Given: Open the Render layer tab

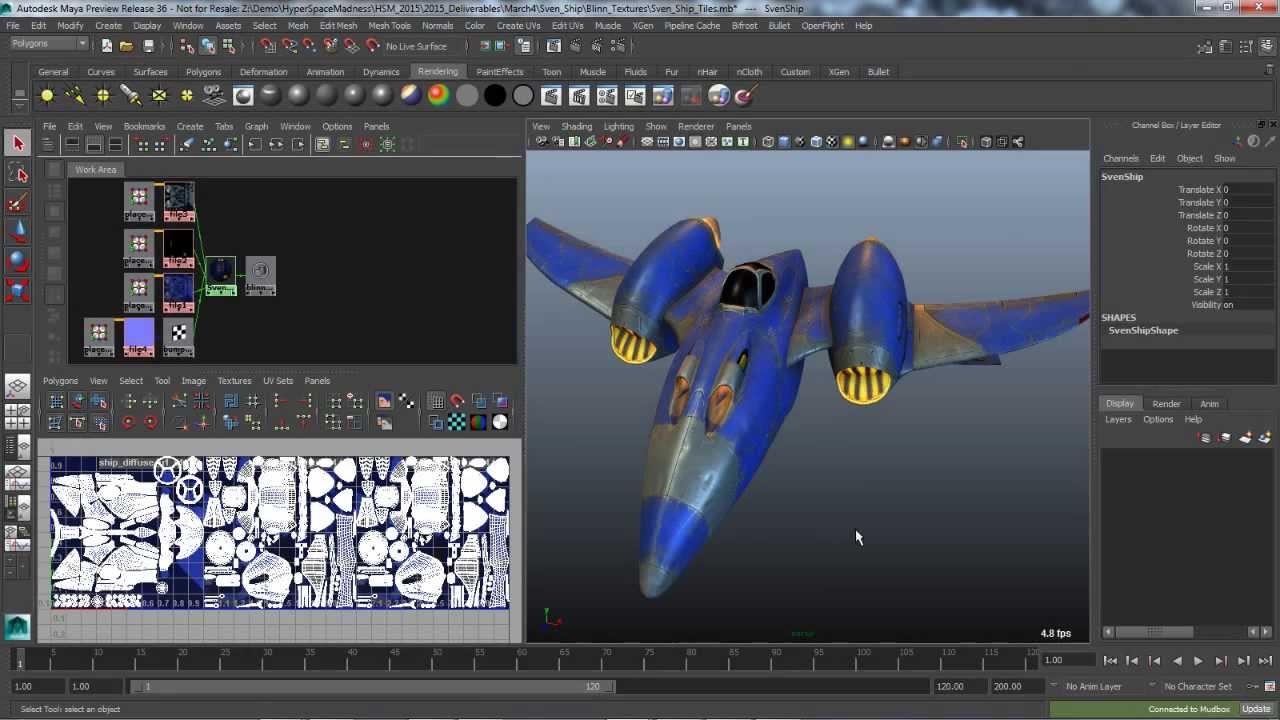Looking at the screenshot, I should [1166, 404].
